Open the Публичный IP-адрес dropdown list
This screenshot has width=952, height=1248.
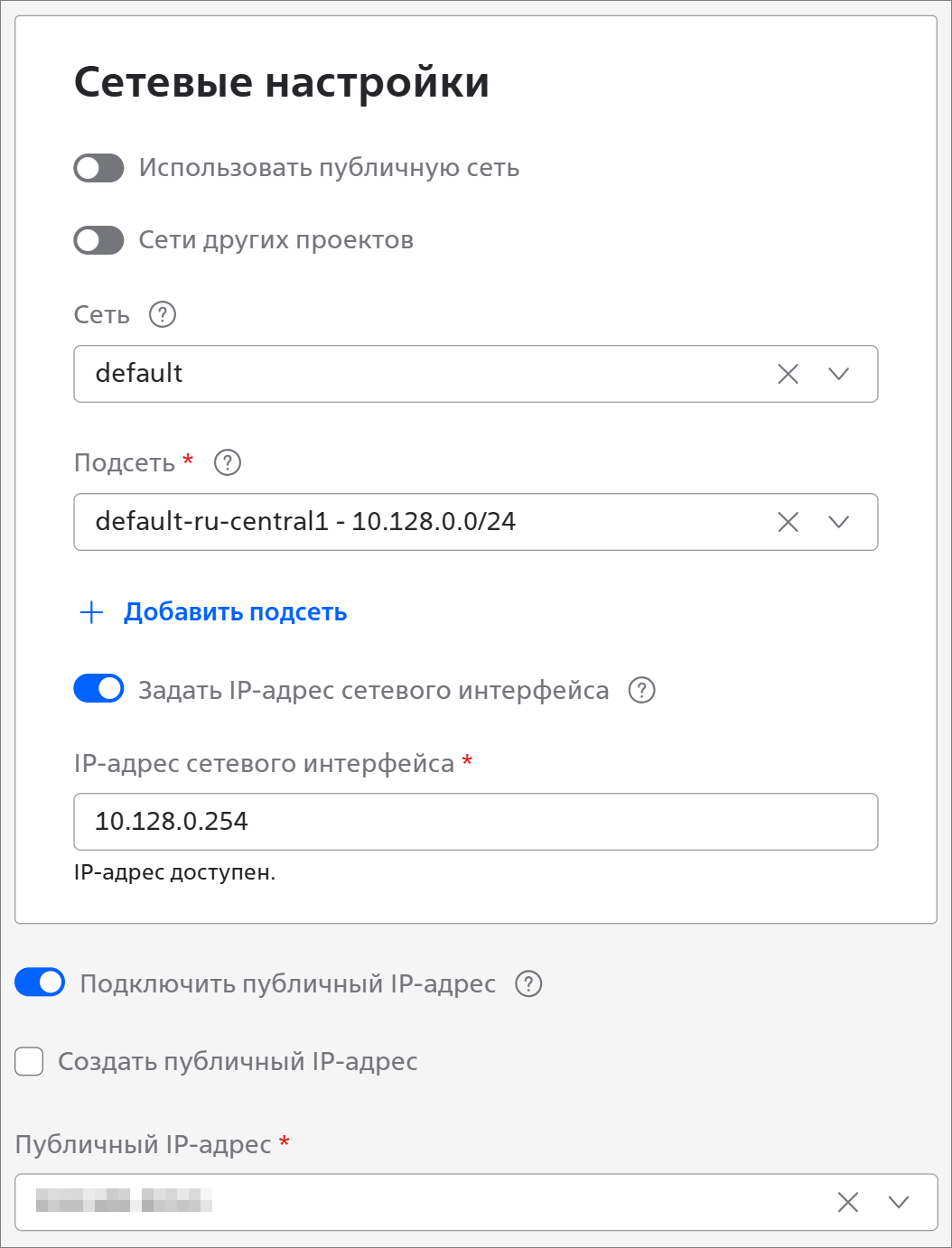click(899, 1202)
